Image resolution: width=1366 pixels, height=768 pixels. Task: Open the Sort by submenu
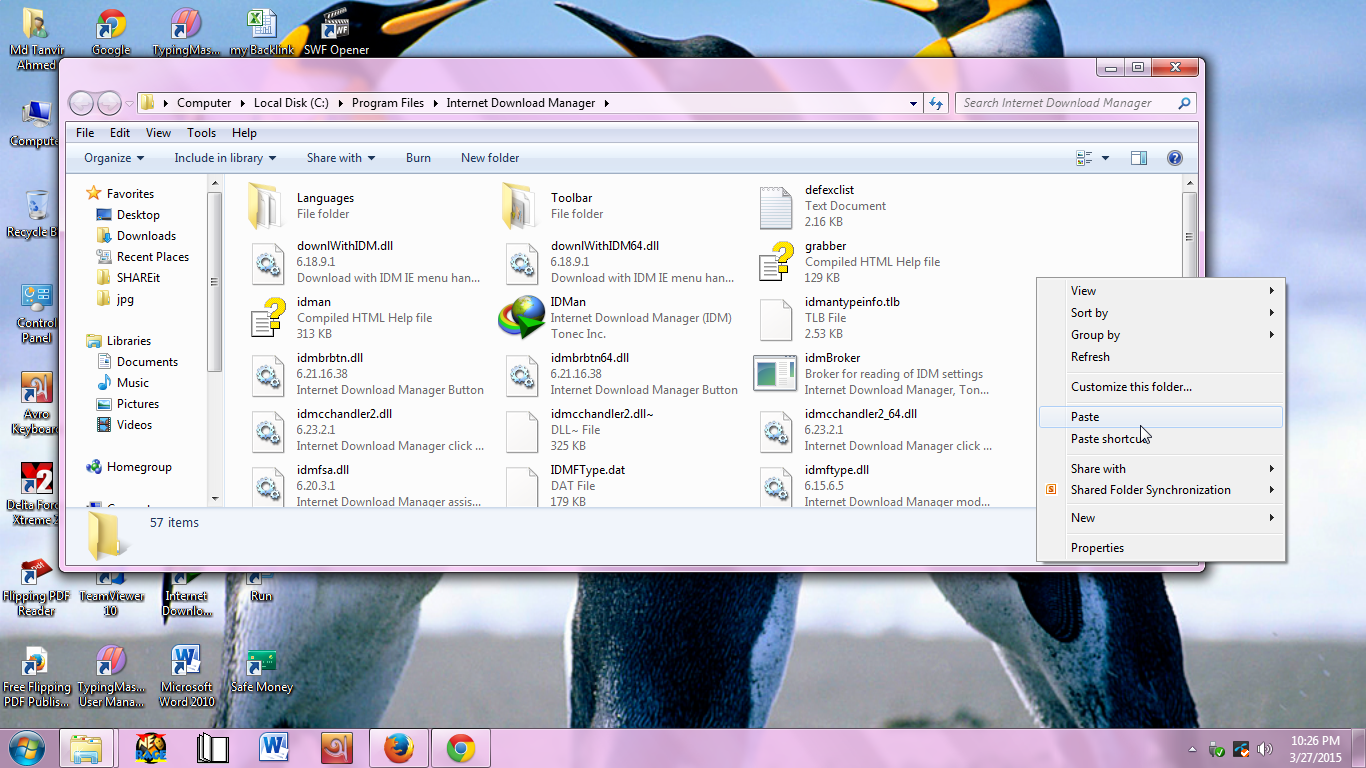(x=1161, y=313)
